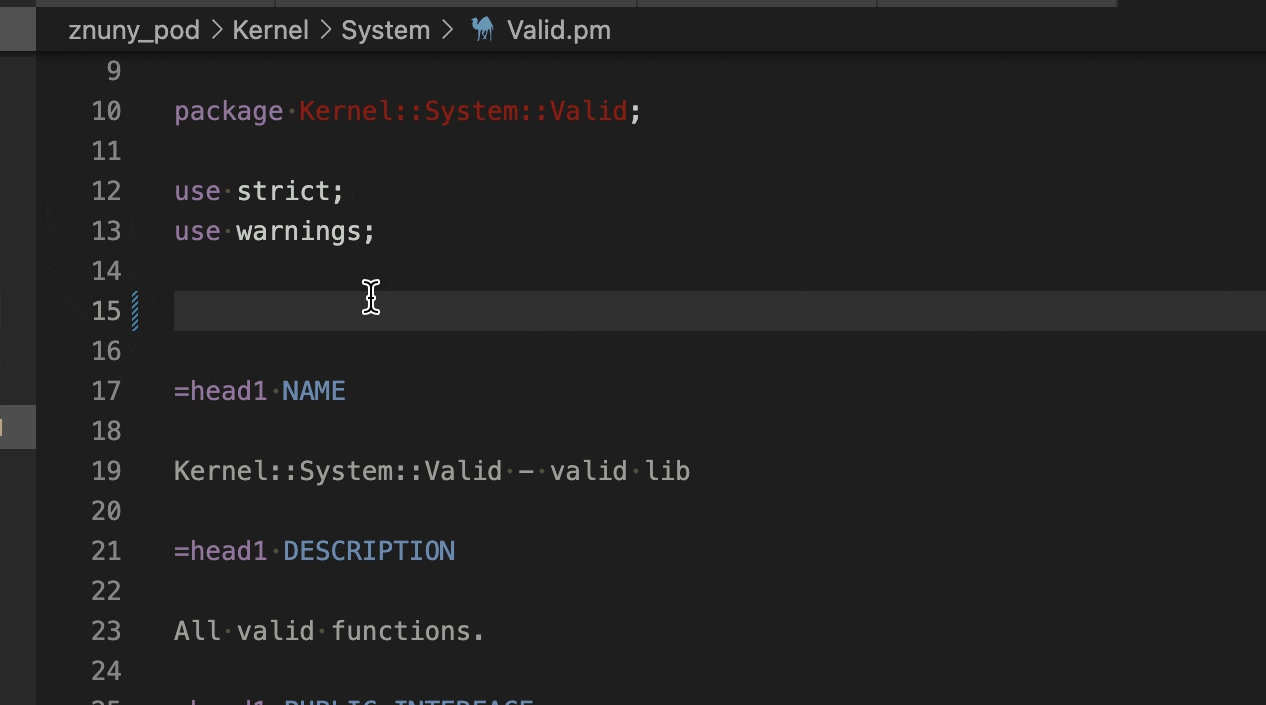Click 'use' keyword on line 13

(197, 231)
